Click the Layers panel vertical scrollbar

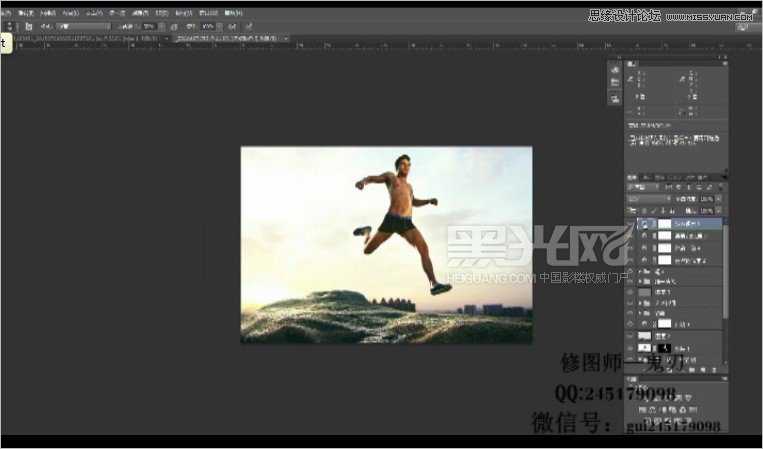click(726, 280)
